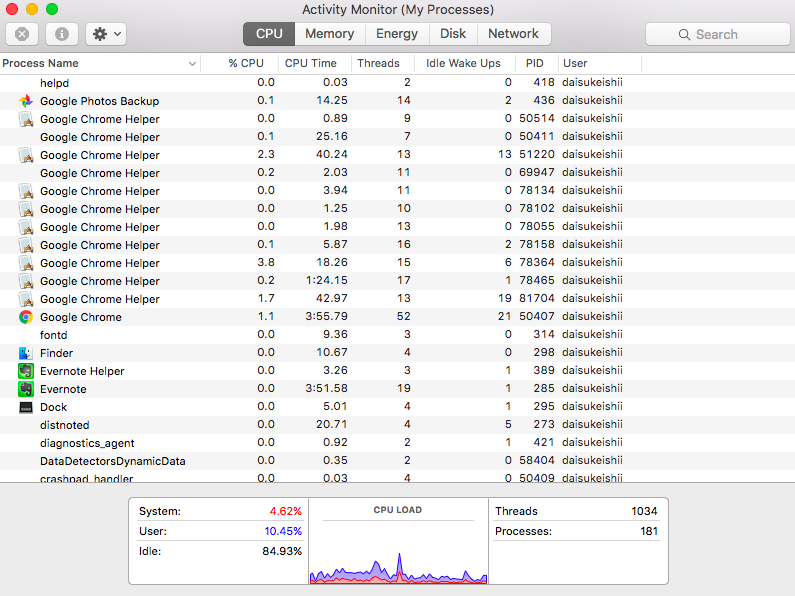Select Chrome Helper with PID 50411
The width and height of the screenshot is (795, 596).
[x=398, y=137]
